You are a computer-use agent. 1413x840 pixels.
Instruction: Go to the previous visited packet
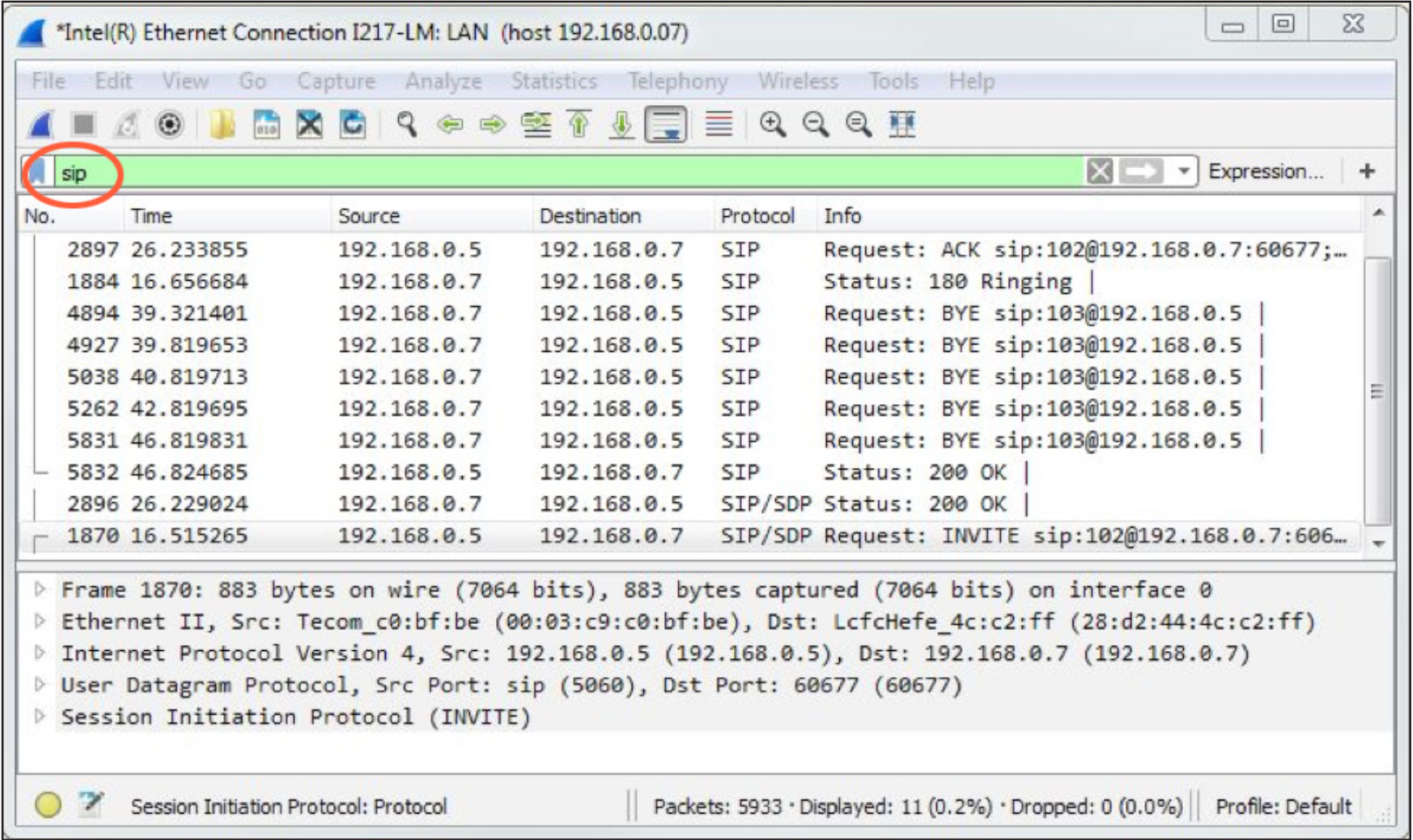coord(451,124)
